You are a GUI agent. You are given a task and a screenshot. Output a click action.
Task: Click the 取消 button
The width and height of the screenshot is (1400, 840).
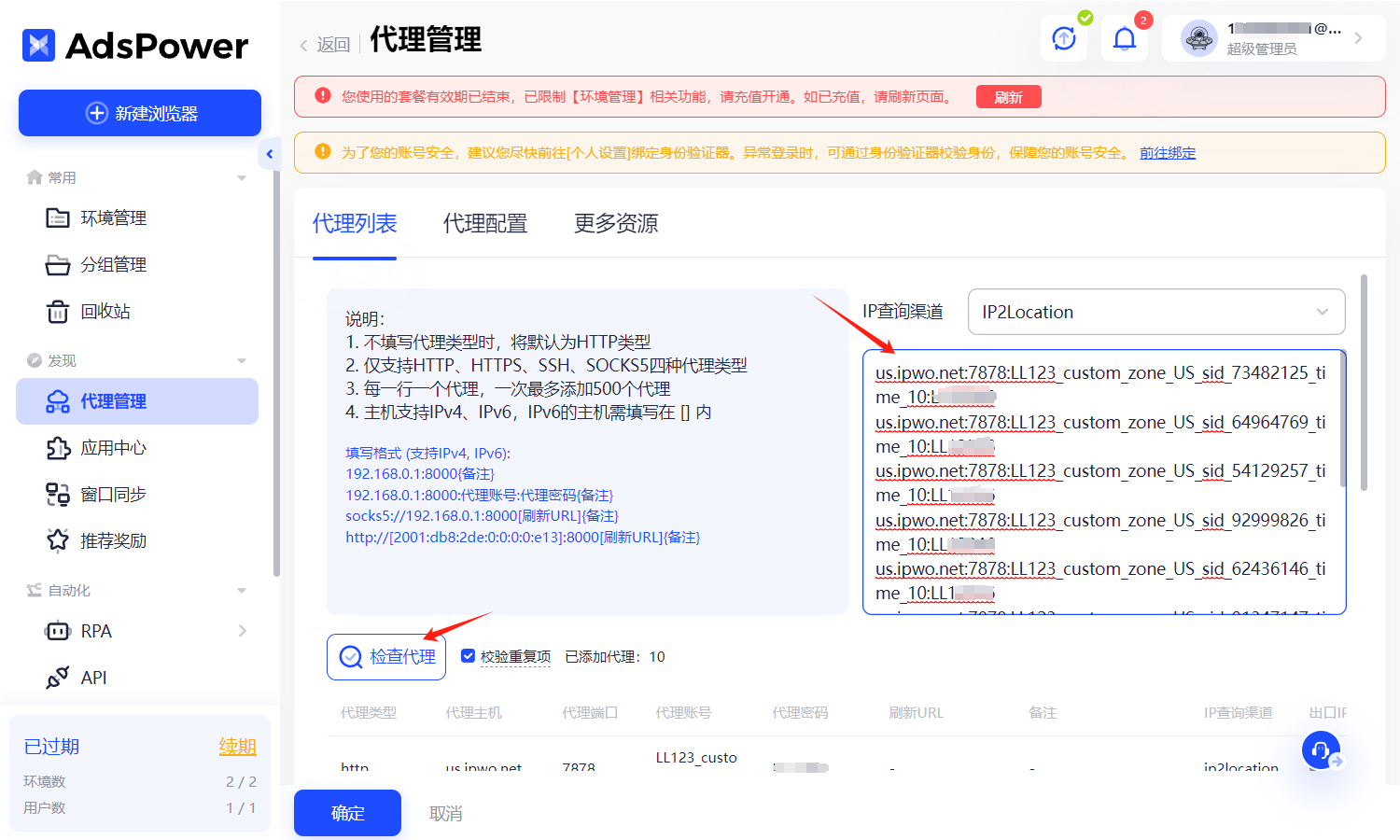click(x=446, y=814)
